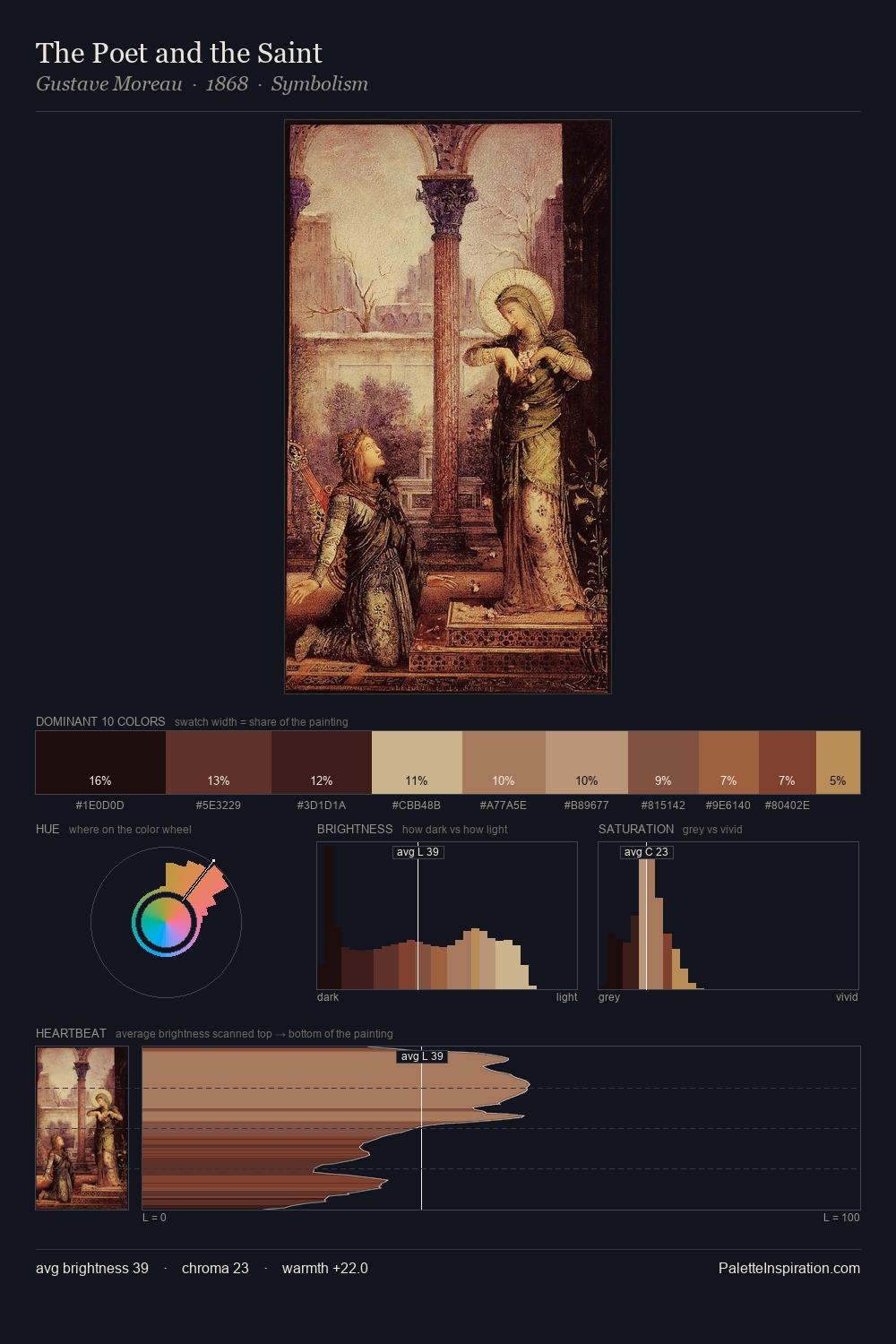
Task: Click the DOMINANT 10 COLORS heading
Action: [100, 721]
